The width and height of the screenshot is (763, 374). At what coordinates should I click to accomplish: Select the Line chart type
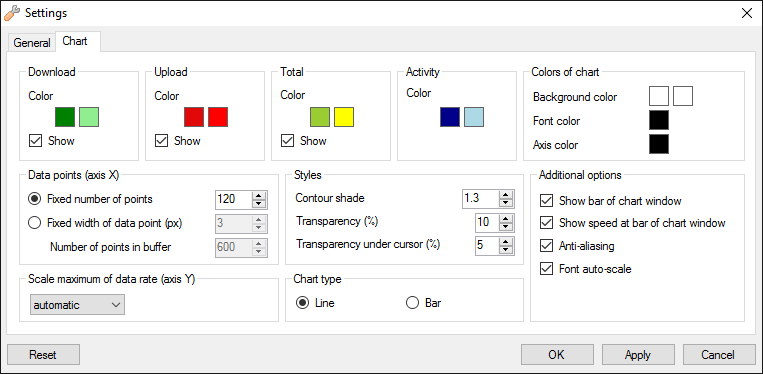[x=302, y=303]
